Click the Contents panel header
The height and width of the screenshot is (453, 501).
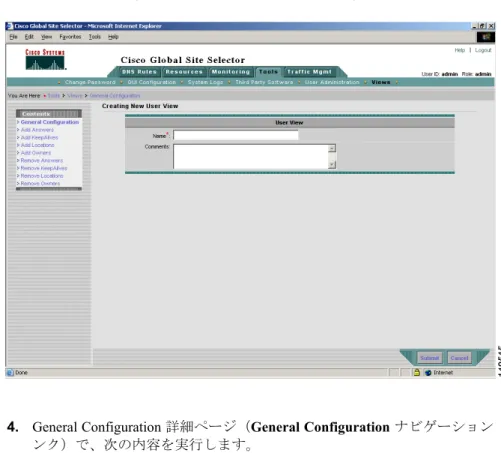(x=49, y=114)
